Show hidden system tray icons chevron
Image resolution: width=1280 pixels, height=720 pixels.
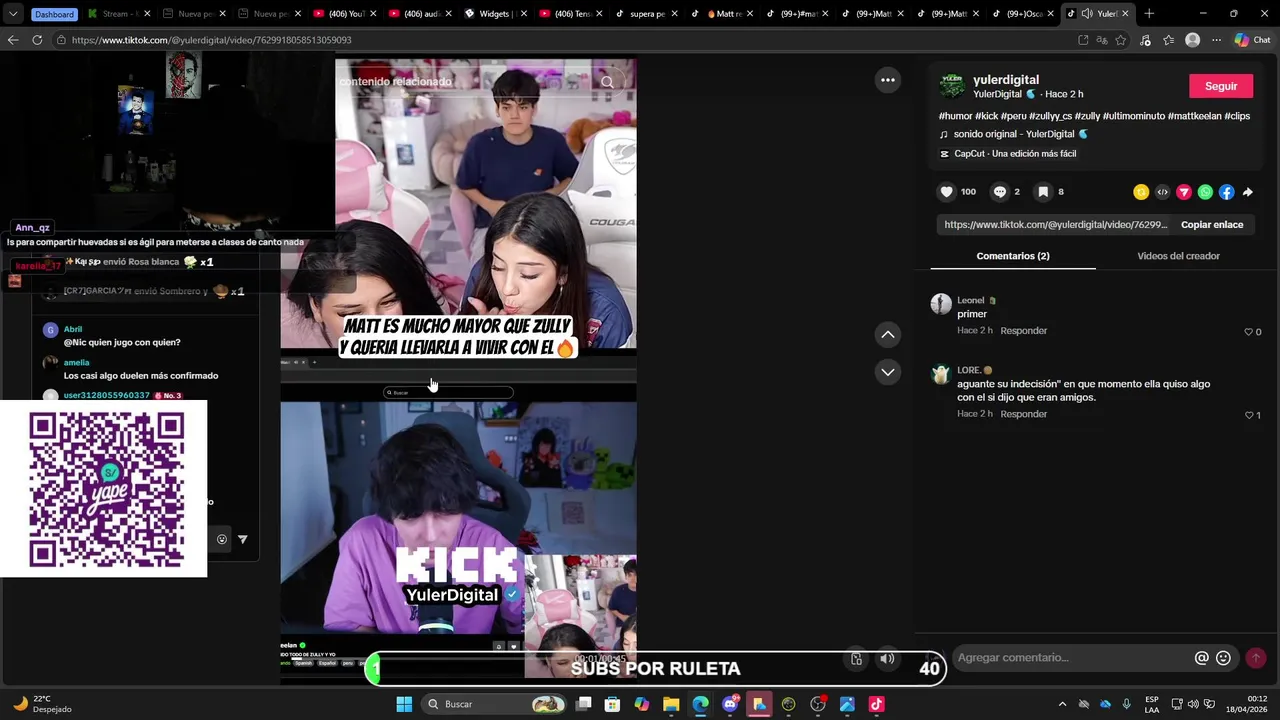coord(1062,704)
